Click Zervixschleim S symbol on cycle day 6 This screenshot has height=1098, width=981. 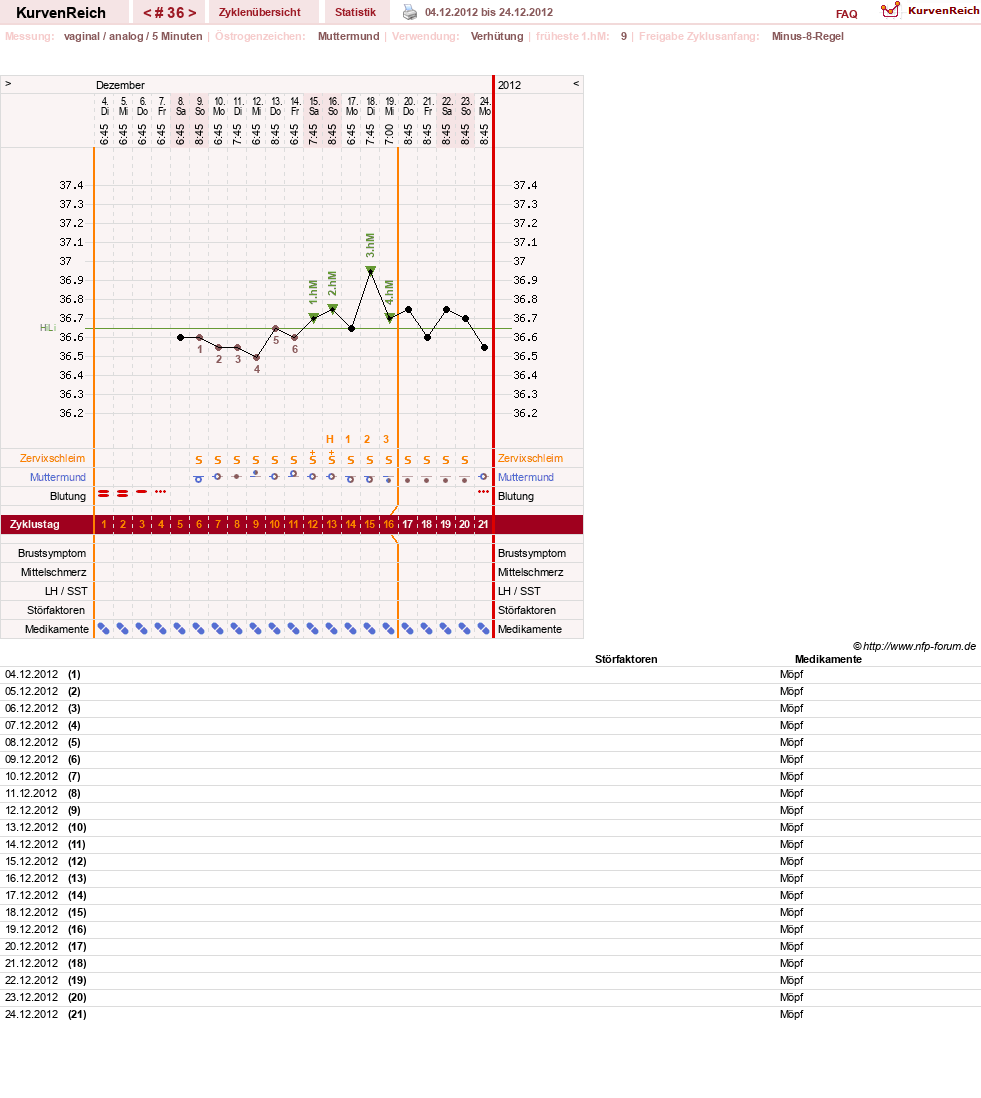click(199, 460)
